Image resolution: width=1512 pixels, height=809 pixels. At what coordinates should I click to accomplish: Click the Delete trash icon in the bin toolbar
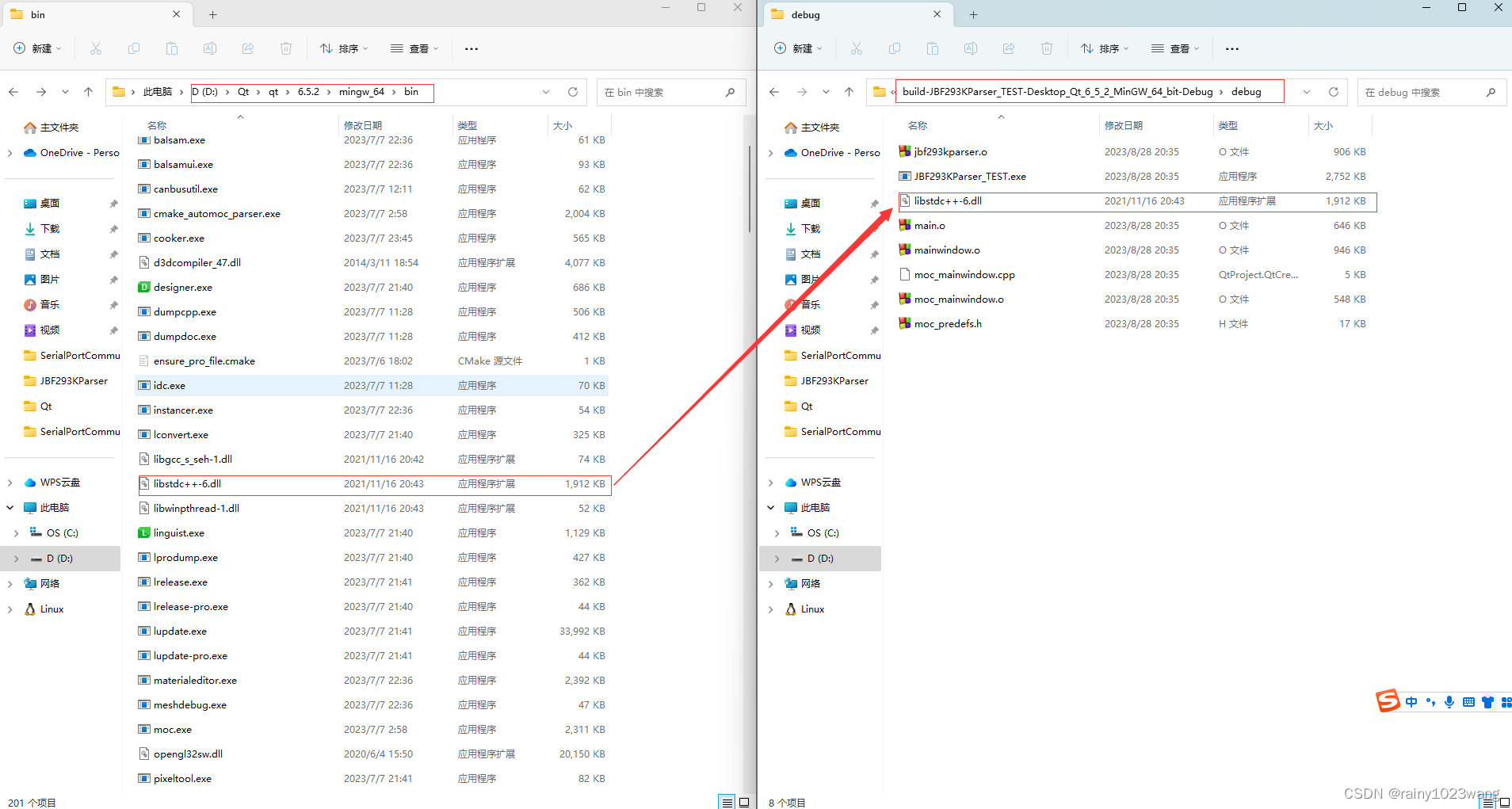tap(285, 48)
